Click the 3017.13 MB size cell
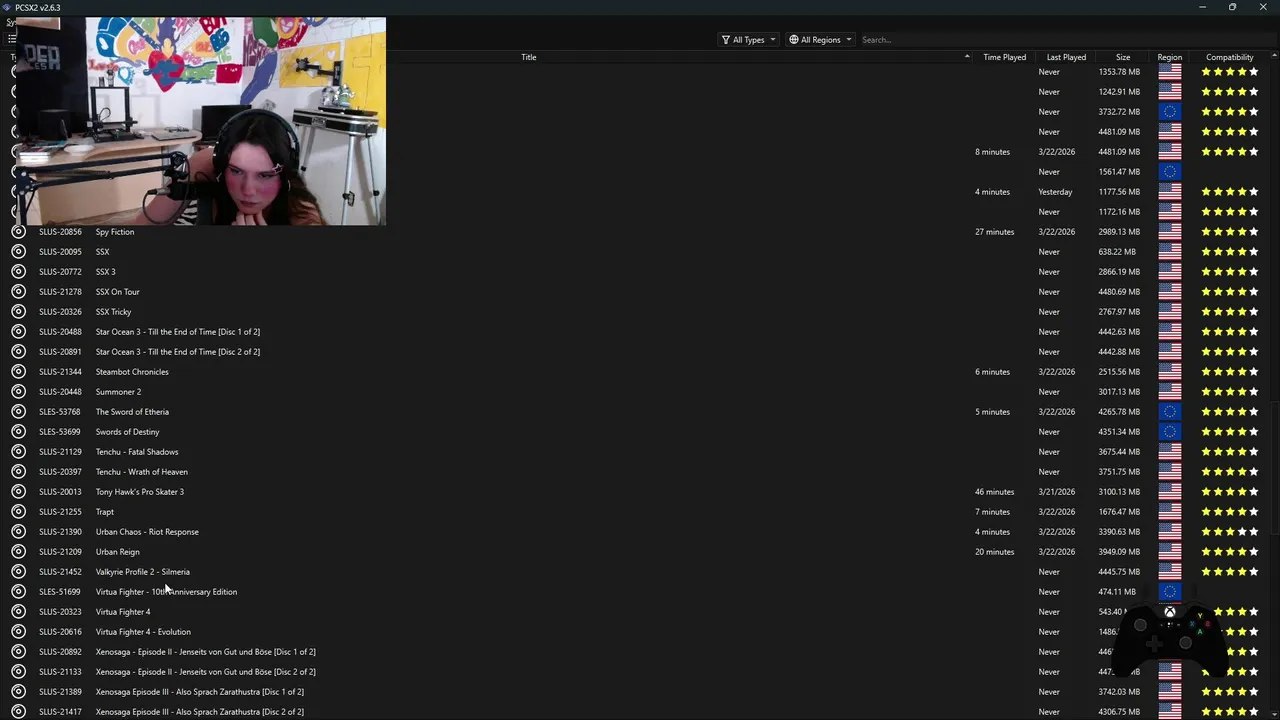Viewport: 1280px width, 720px height. (1119, 391)
